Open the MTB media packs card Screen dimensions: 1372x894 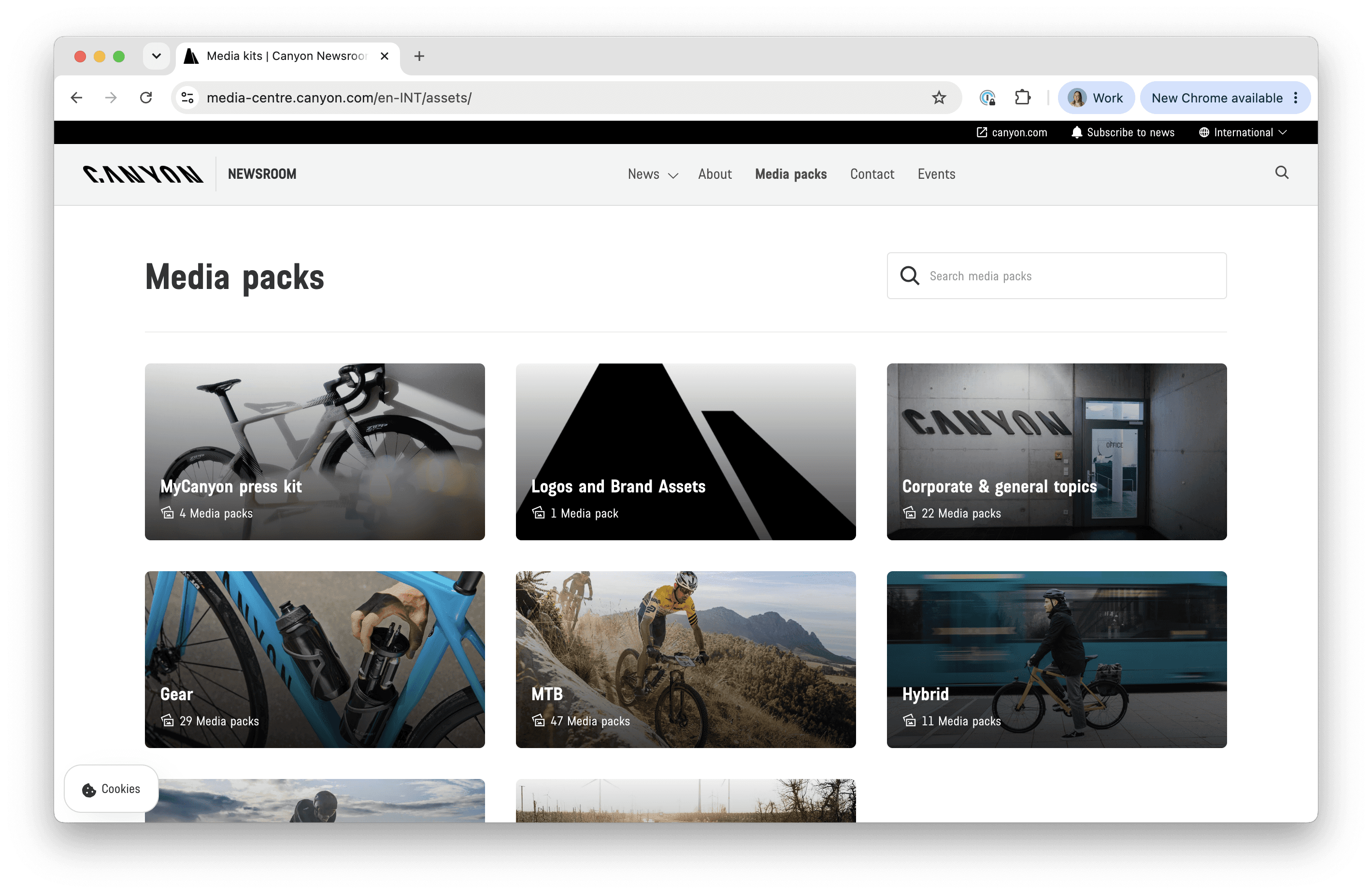point(686,659)
